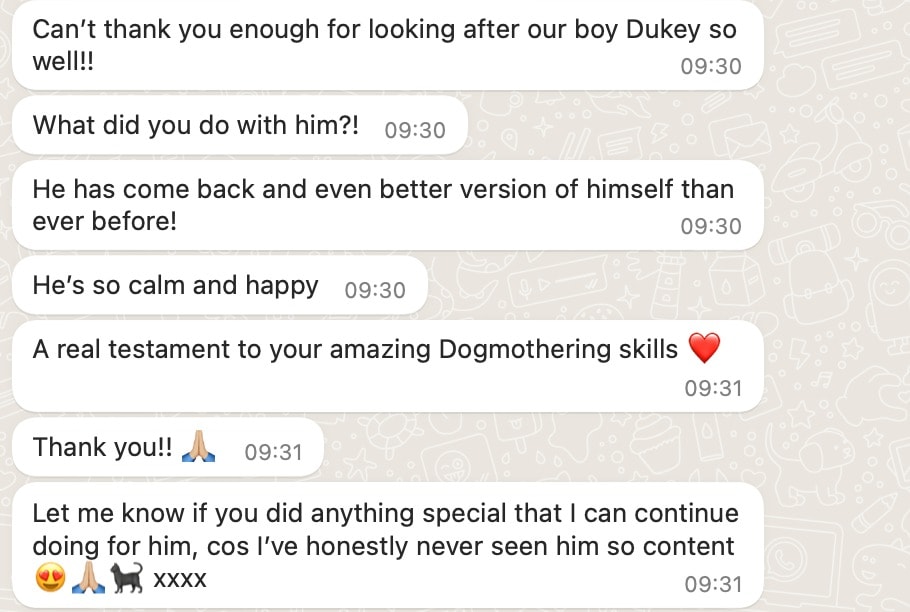This screenshot has width=910, height=612.
Task: Click the praying hands emoji after Thank you
Action: point(198,446)
